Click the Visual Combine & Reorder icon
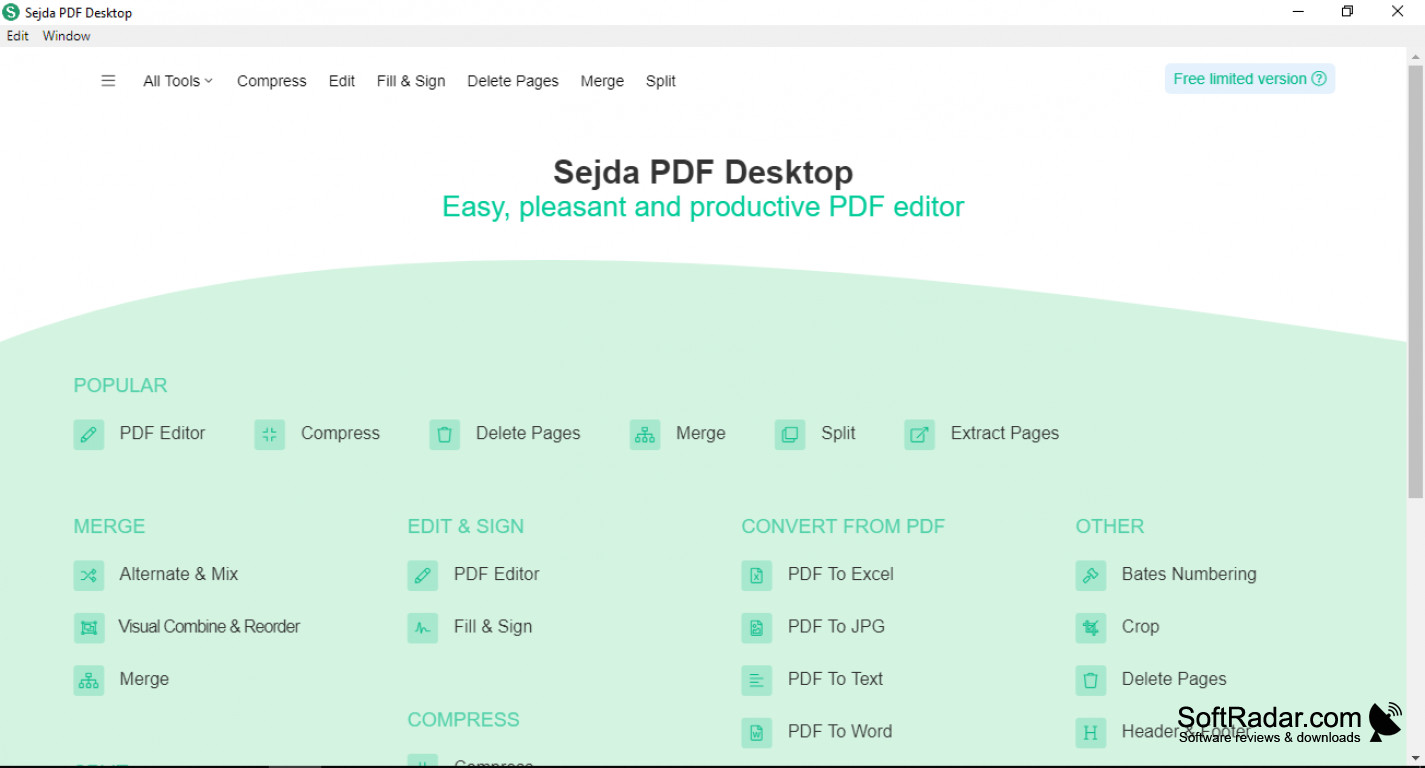 (89, 628)
